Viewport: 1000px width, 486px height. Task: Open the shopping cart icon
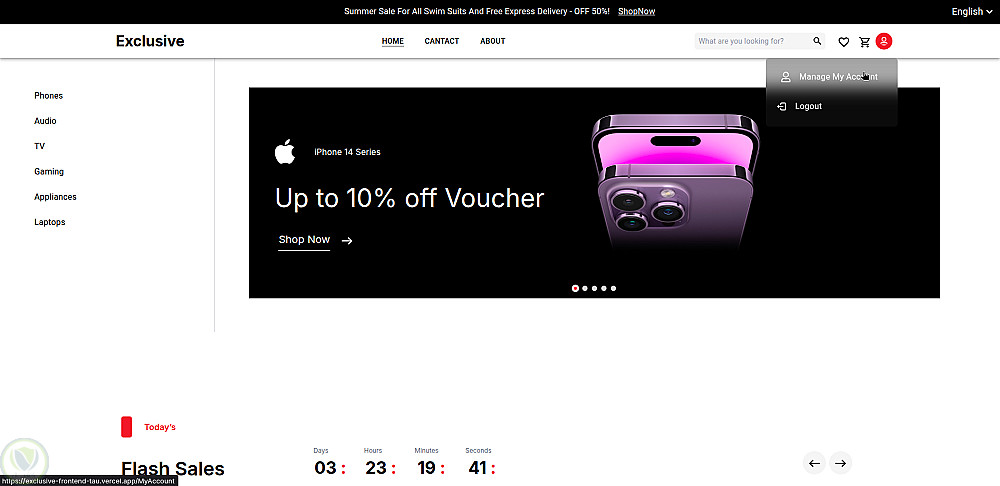pos(865,42)
